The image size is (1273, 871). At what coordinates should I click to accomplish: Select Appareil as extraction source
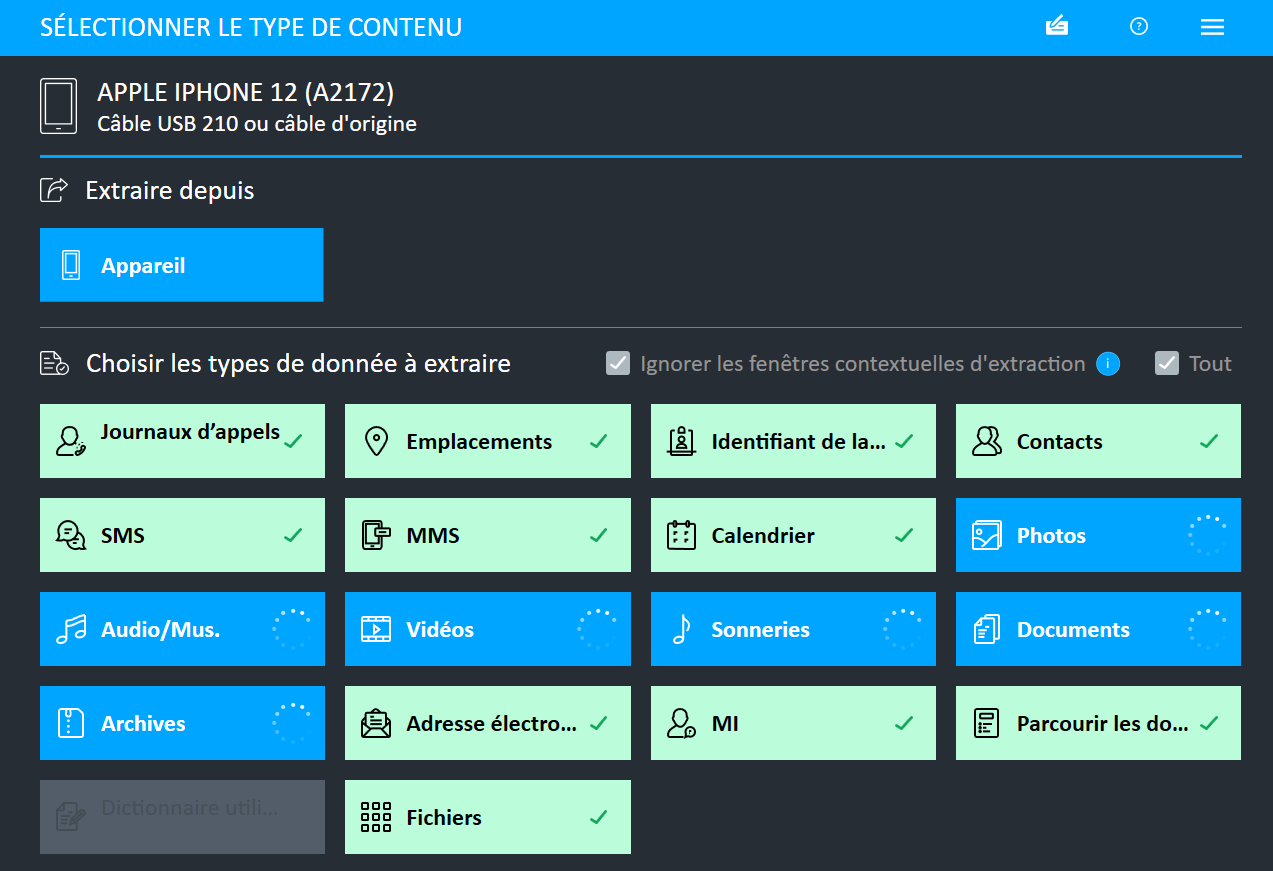click(x=181, y=265)
